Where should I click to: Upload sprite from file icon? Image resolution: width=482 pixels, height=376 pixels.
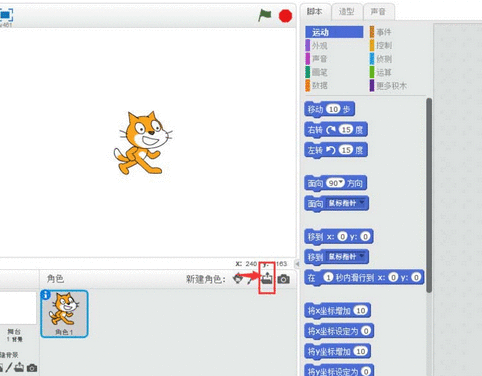(267, 278)
